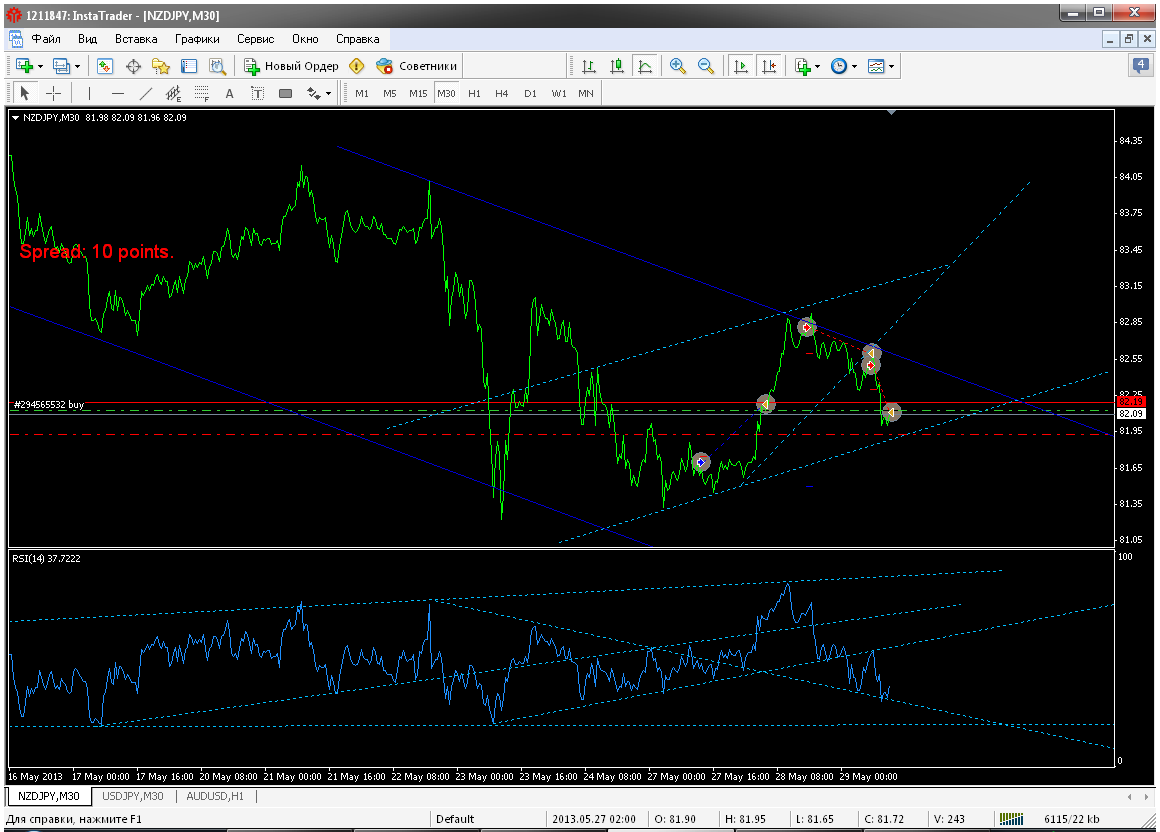
Task: Select the trendline drawing tool
Action: pos(146,93)
